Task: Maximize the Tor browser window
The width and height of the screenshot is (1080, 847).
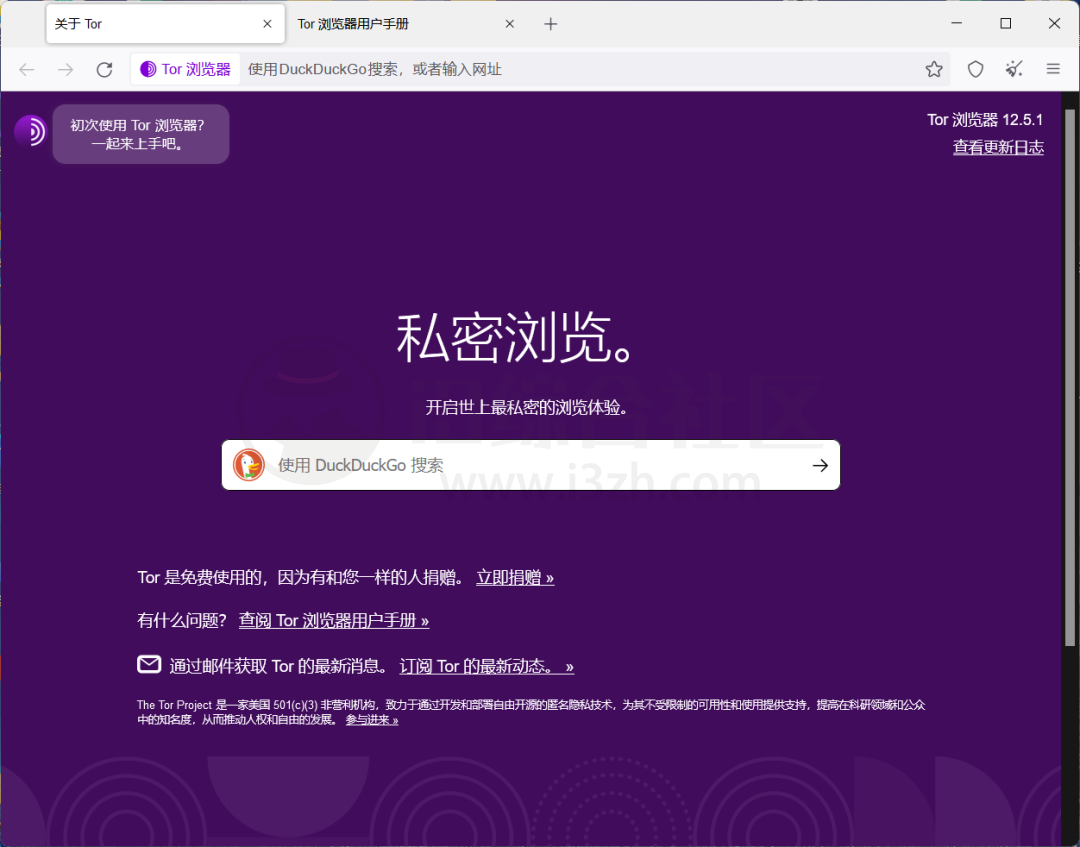Action: 1006,23
